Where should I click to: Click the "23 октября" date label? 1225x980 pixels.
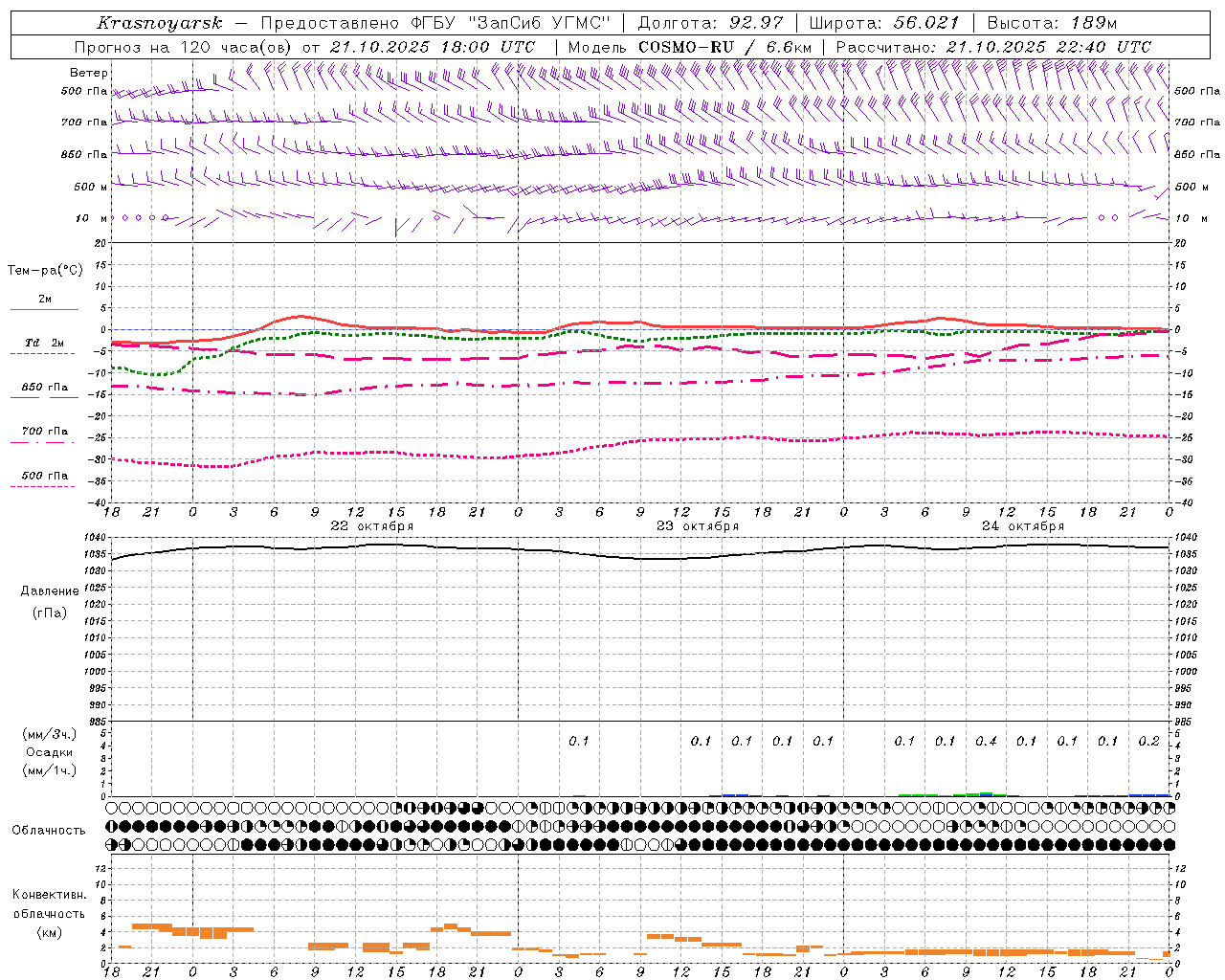698,525
